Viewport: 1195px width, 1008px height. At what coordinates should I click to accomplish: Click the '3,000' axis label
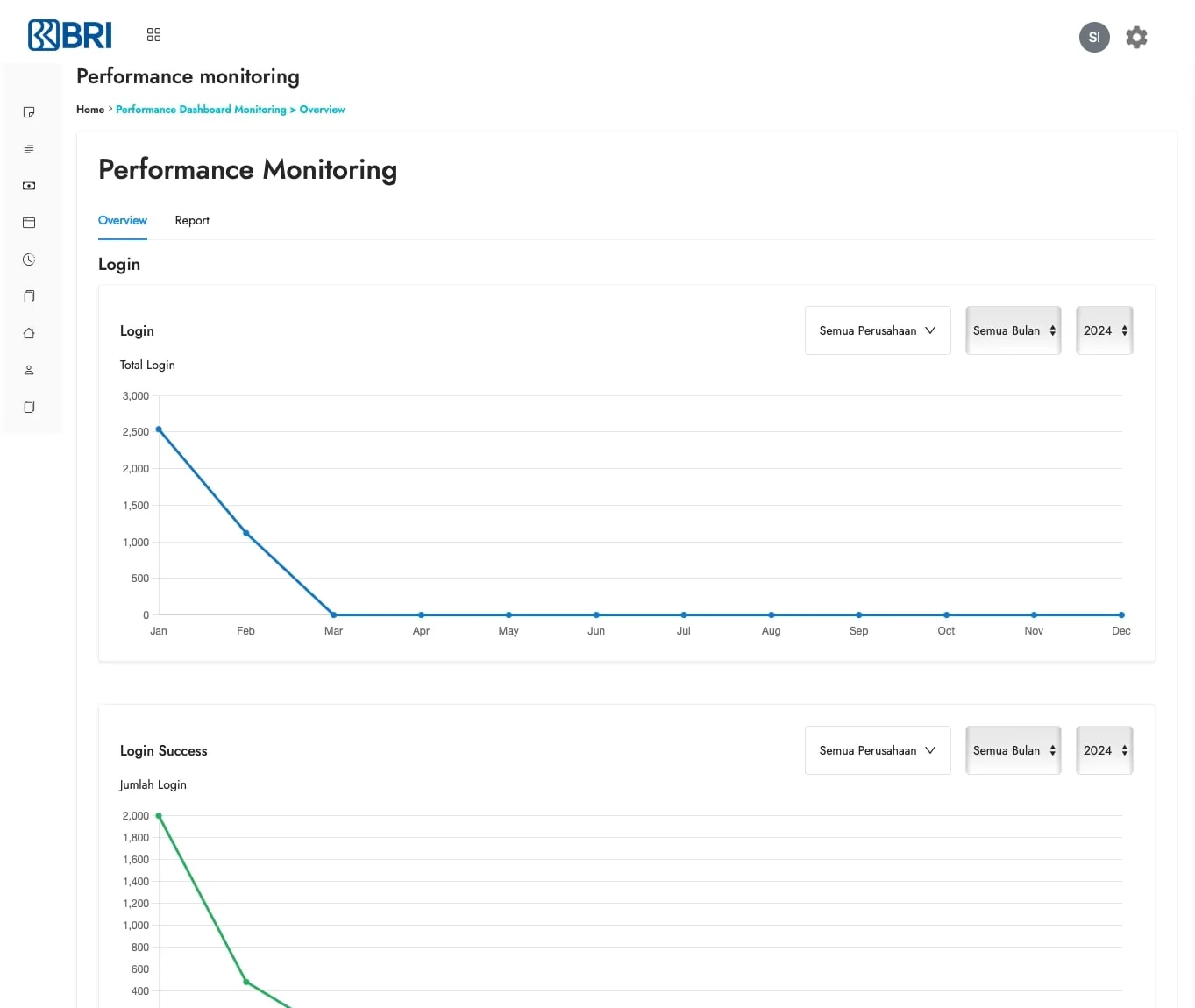pyautogui.click(x=136, y=395)
